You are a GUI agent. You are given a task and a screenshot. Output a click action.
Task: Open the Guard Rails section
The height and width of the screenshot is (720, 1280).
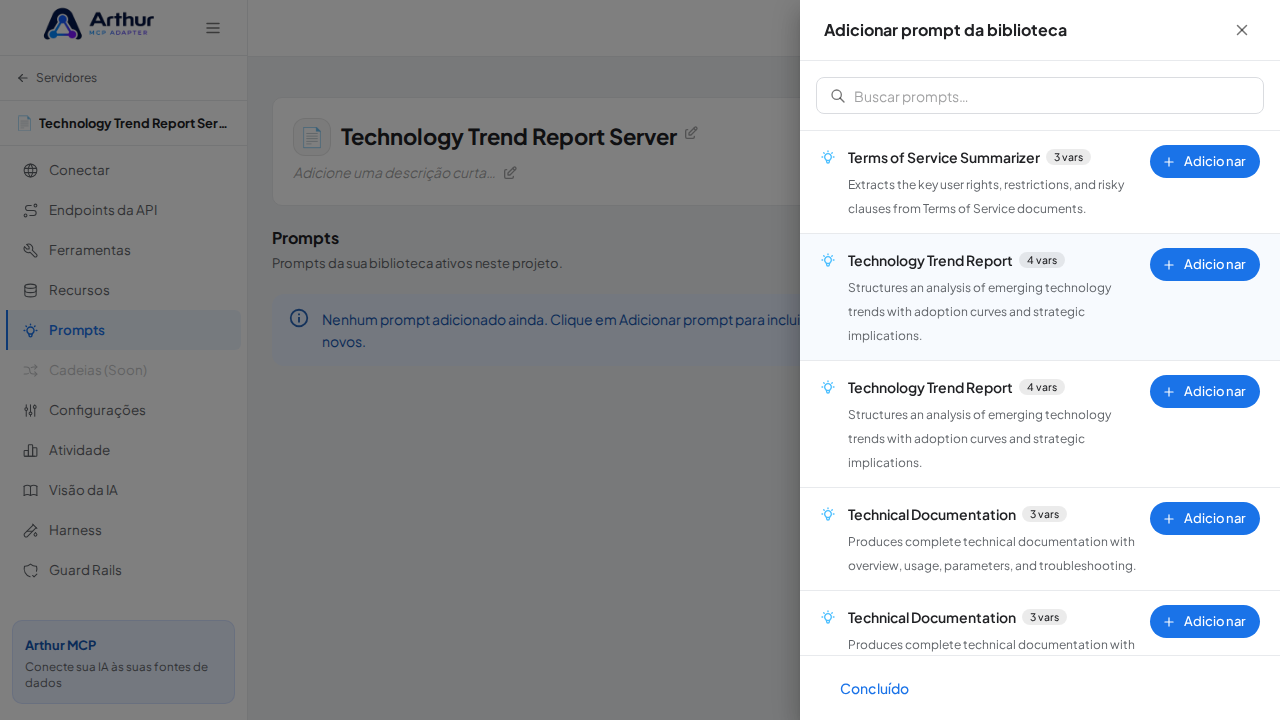[x=123, y=570]
